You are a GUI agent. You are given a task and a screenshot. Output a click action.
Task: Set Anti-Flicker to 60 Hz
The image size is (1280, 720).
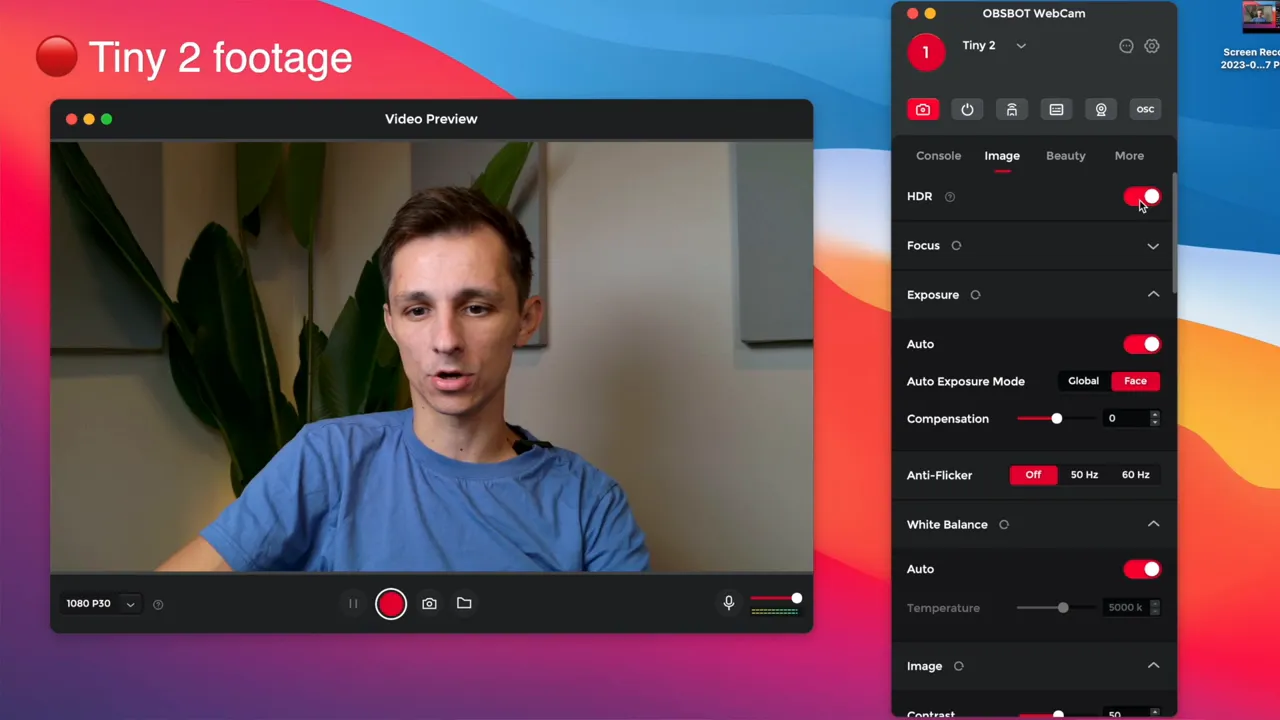(1135, 475)
